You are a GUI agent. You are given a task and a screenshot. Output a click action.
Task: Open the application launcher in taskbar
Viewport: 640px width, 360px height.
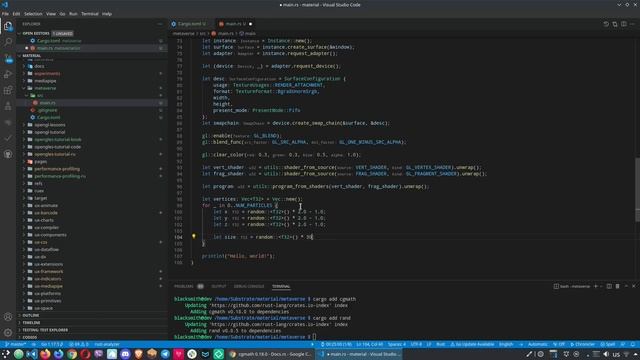click(x=5, y=354)
